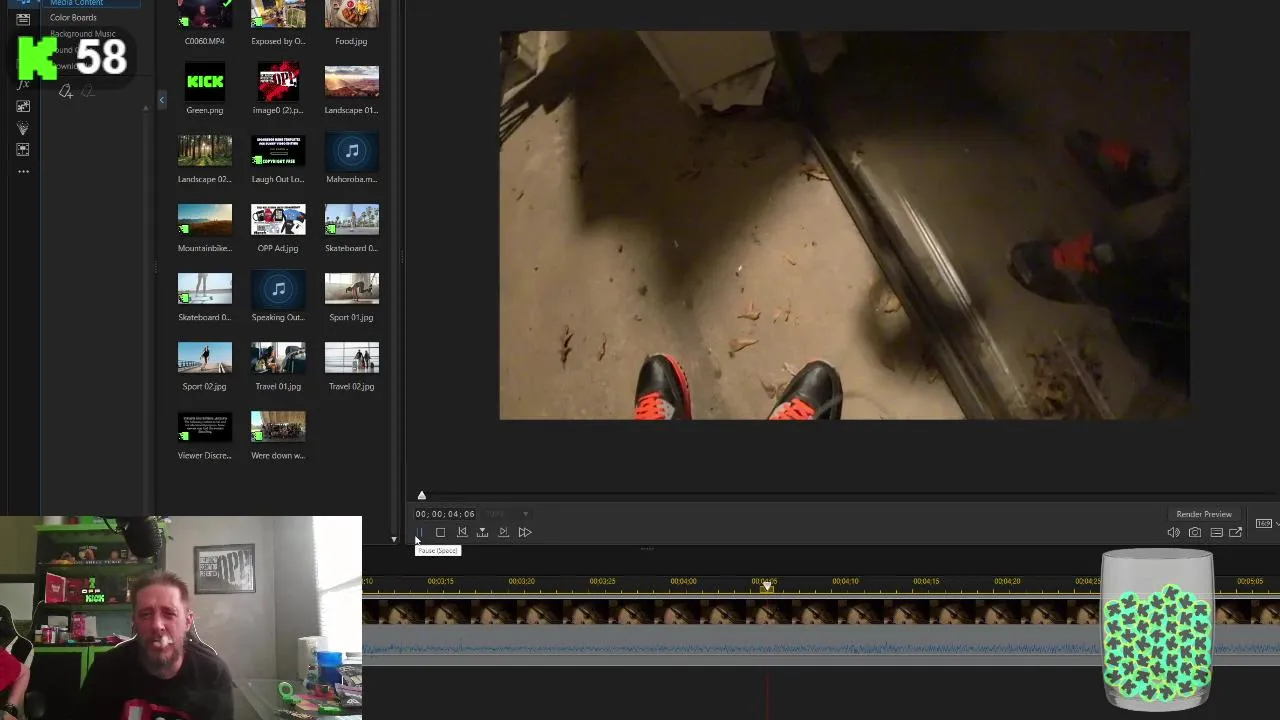Step to previous frame
Viewport: 1280px width, 720px height.
[x=461, y=532]
